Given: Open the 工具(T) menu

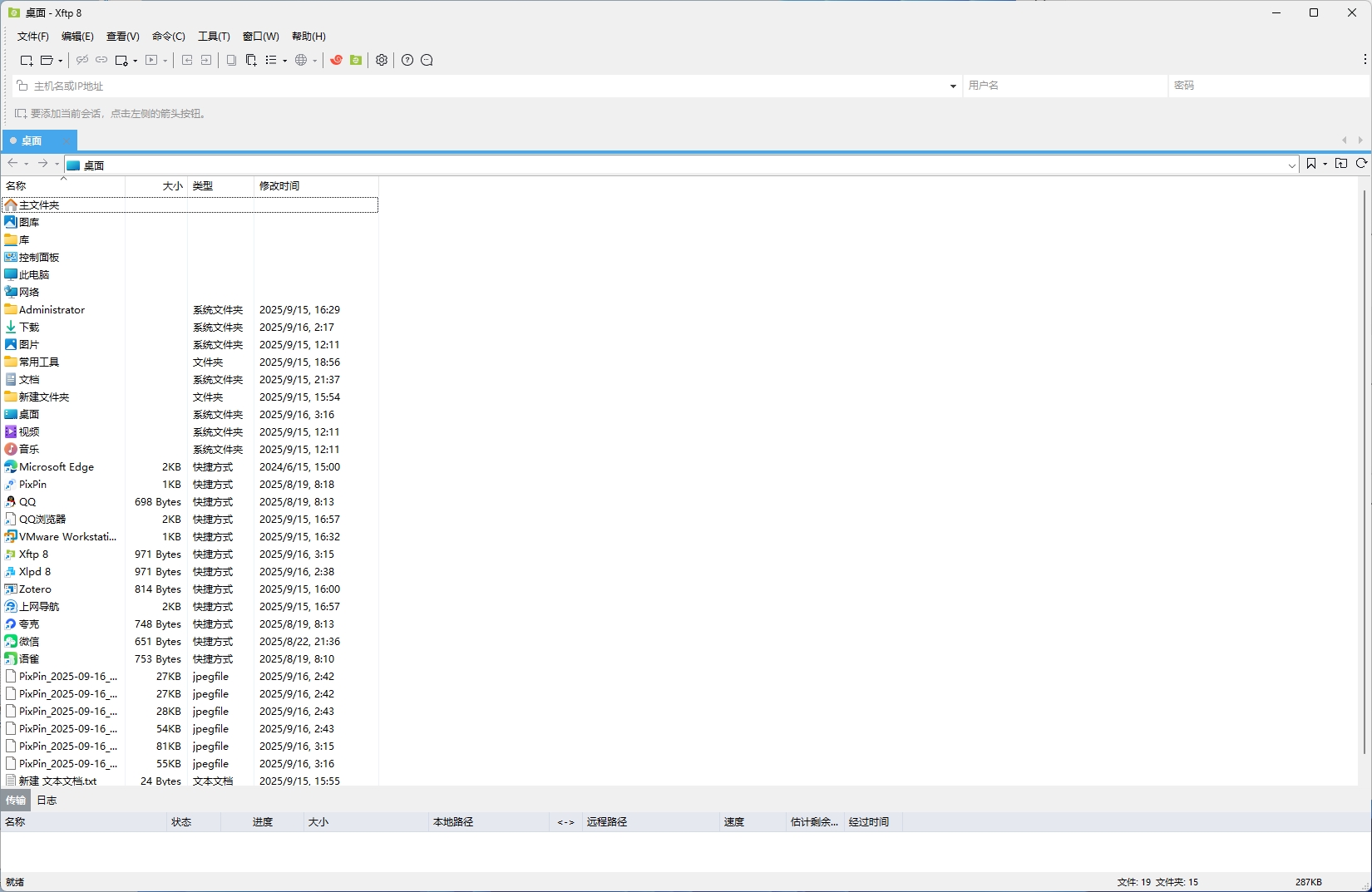Looking at the screenshot, I should 214,37.
